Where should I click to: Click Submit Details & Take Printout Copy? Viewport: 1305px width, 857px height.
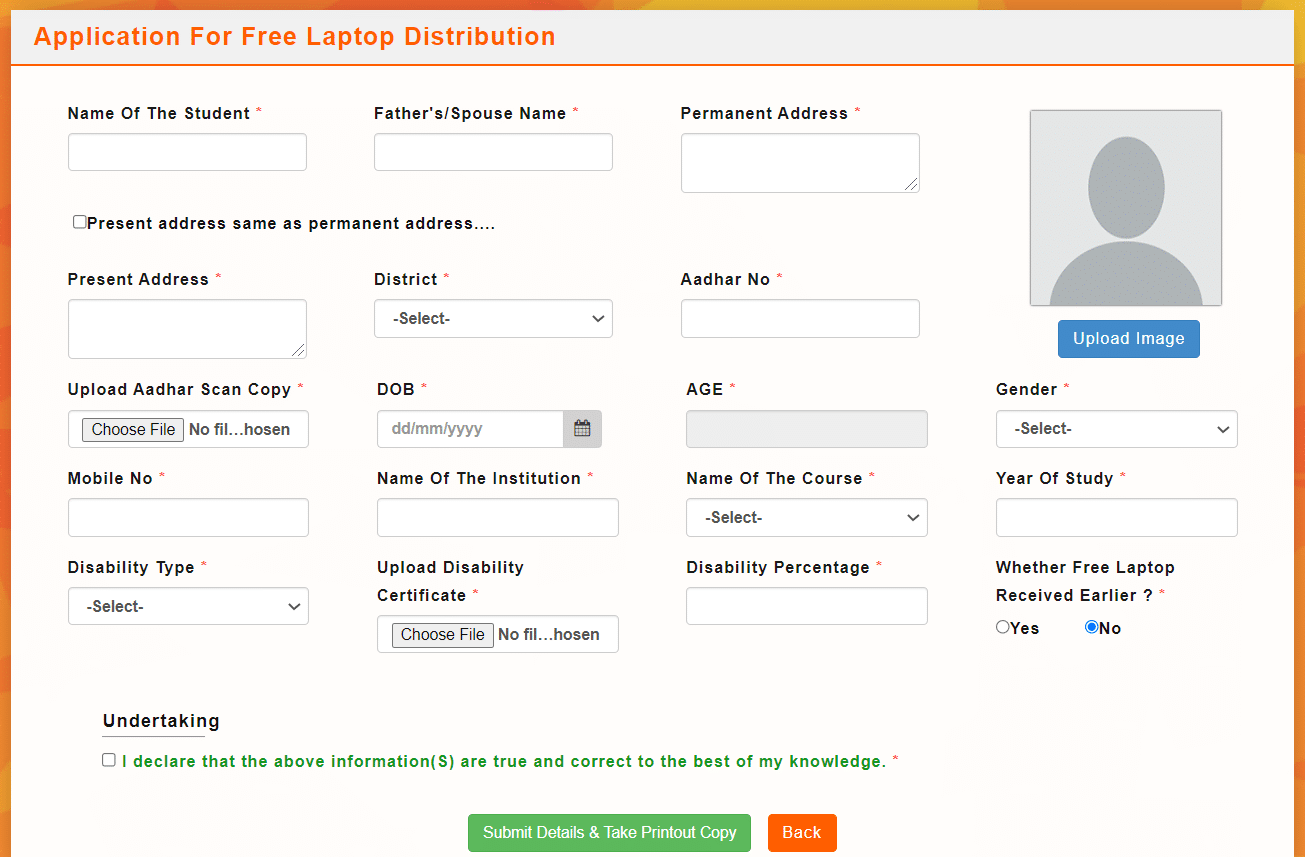coord(608,832)
